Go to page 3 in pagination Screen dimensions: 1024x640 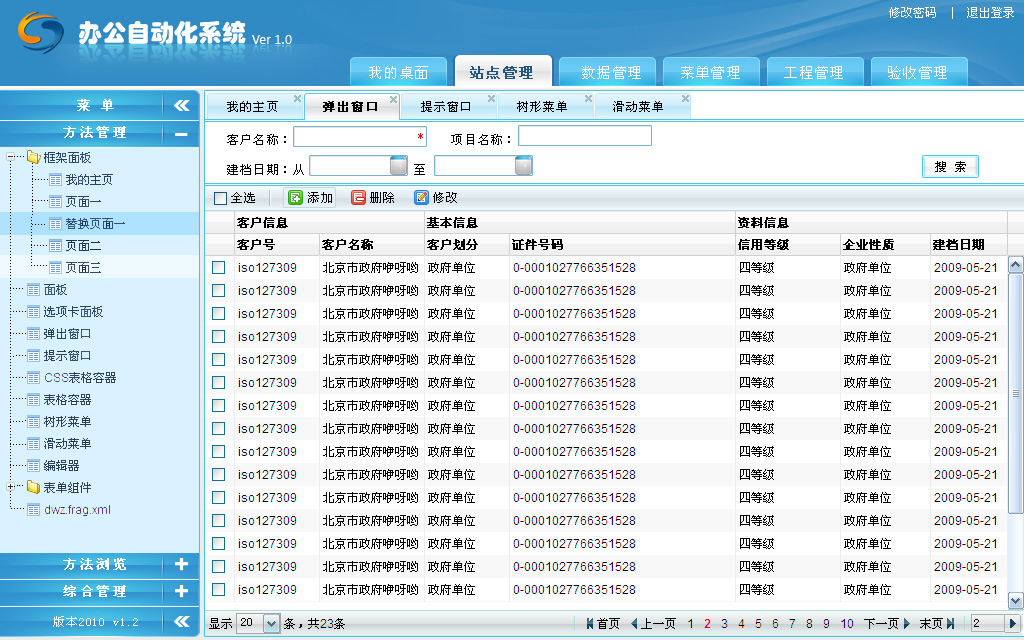point(724,624)
